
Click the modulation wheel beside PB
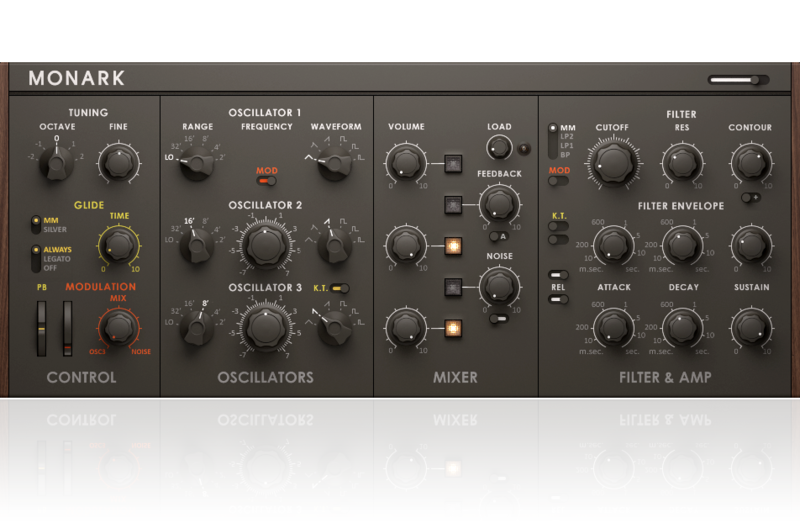67,329
